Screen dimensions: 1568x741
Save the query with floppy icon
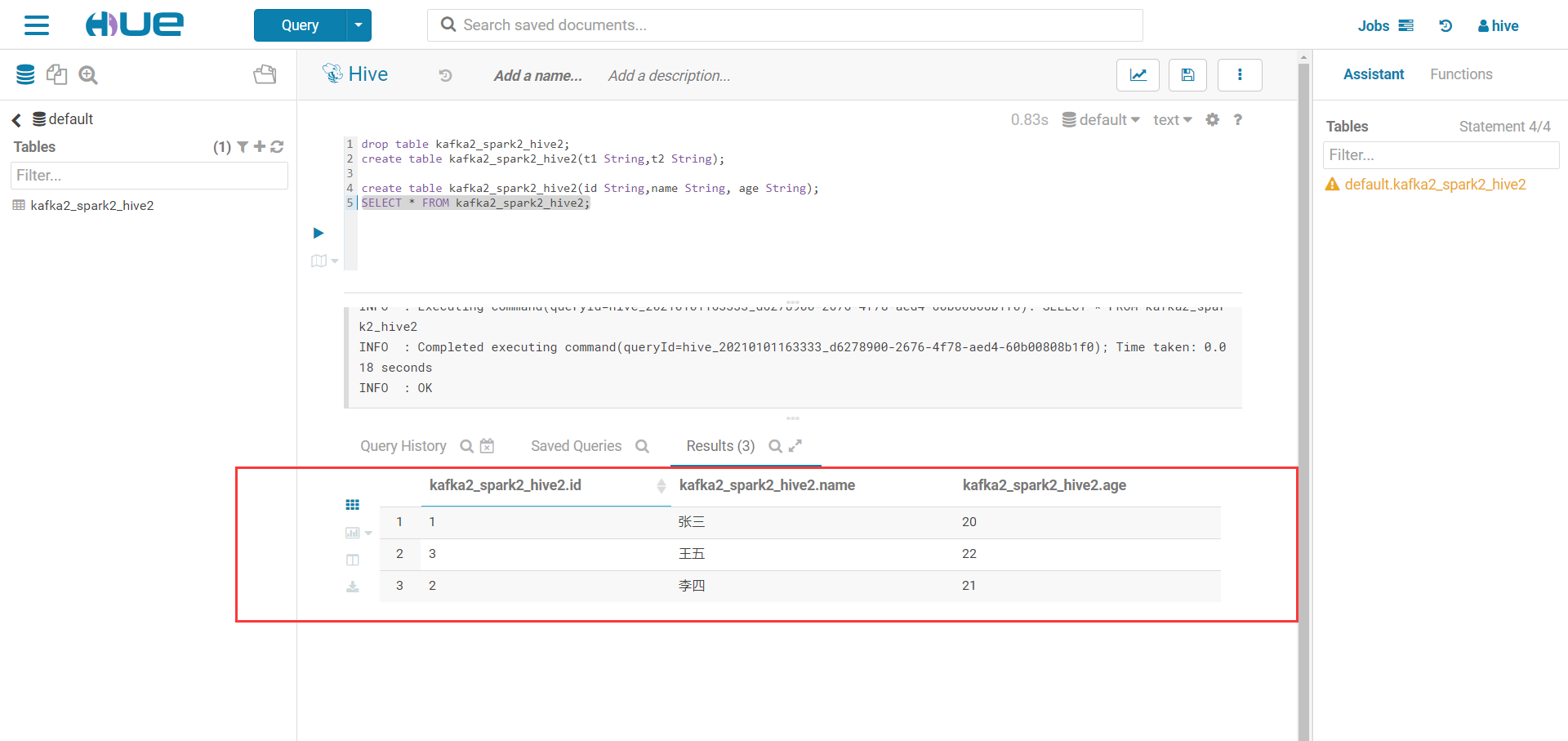click(1188, 75)
